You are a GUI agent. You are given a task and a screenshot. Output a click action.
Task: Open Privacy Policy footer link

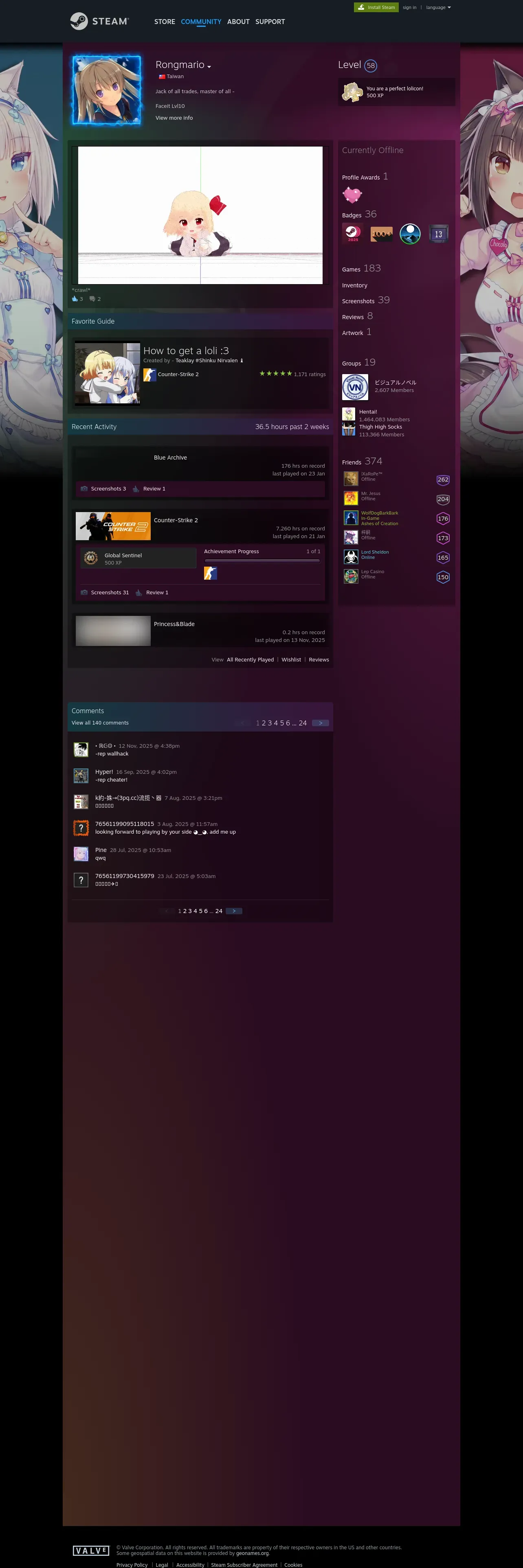click(132, 1565)
